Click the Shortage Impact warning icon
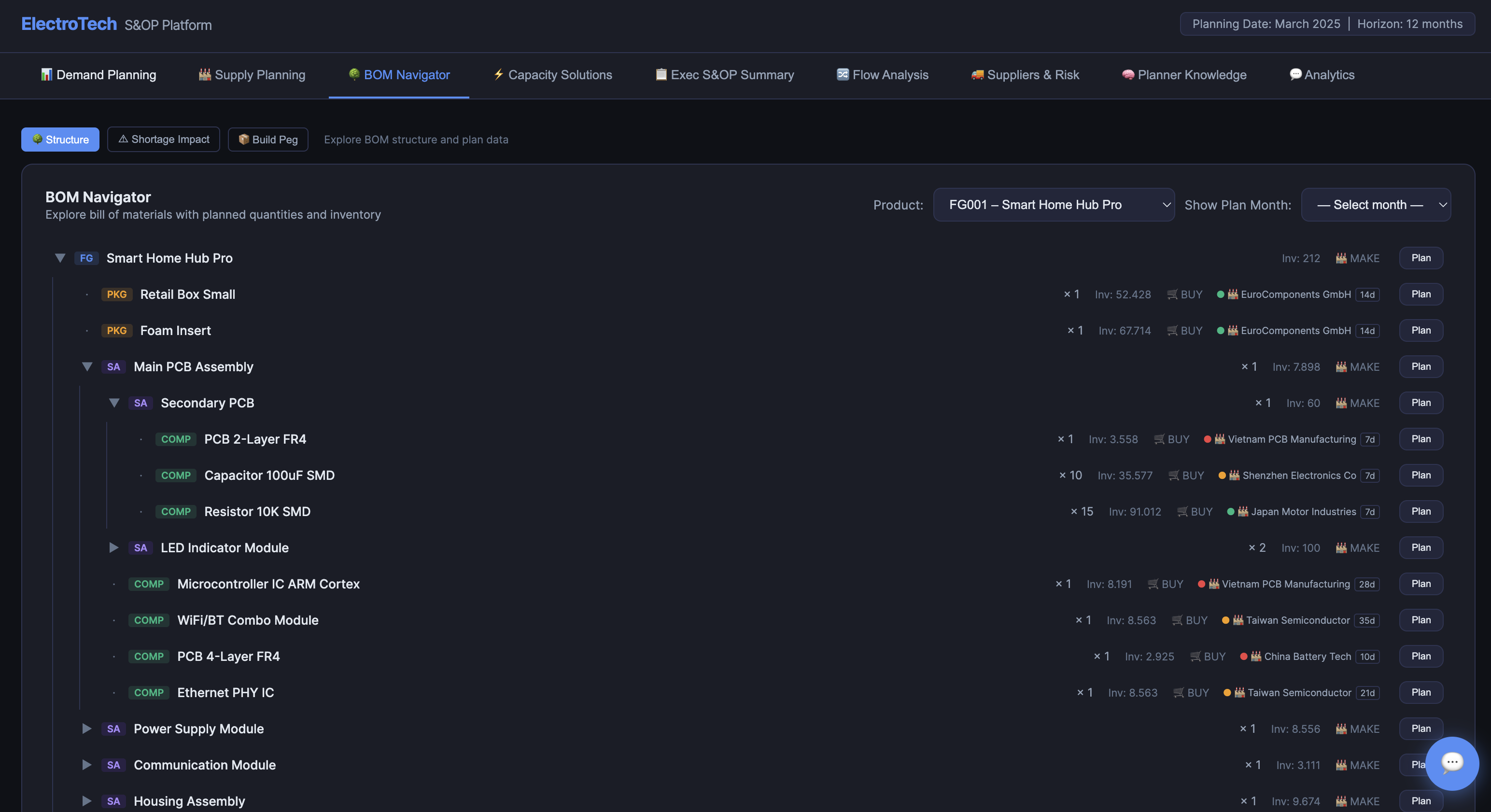 click(123, 139)
